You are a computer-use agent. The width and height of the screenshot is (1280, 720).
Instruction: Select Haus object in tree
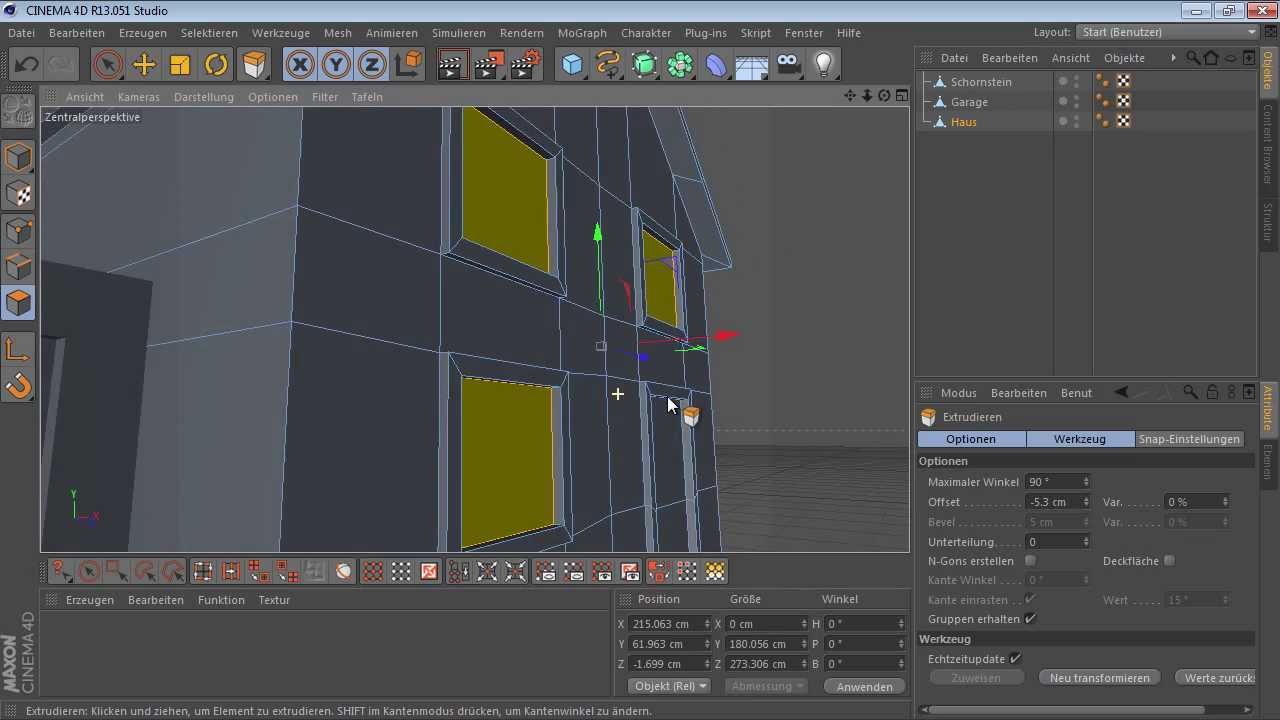pyautogui.click(x=964, y=122)
